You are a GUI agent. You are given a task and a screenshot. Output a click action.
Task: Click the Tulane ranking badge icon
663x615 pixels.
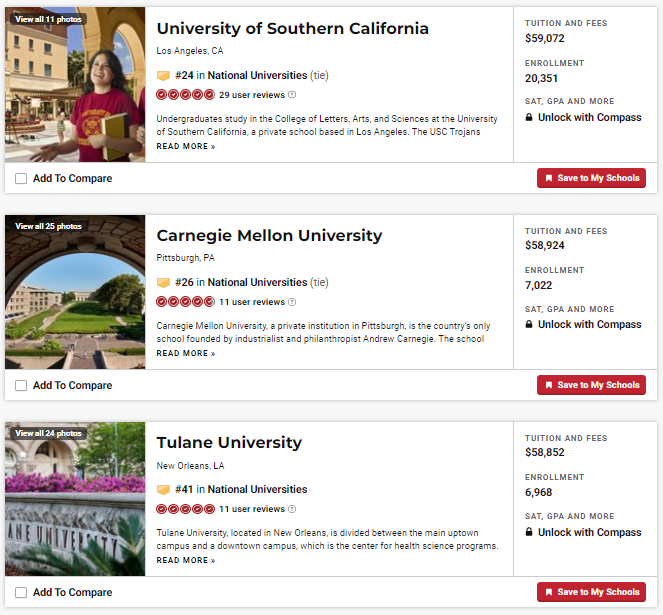tap(163, 490)
